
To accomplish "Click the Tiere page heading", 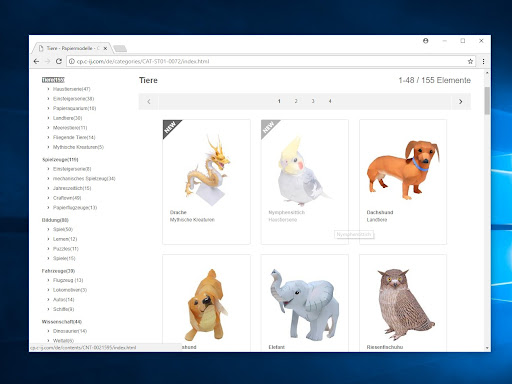I will [x=148, y=80].
